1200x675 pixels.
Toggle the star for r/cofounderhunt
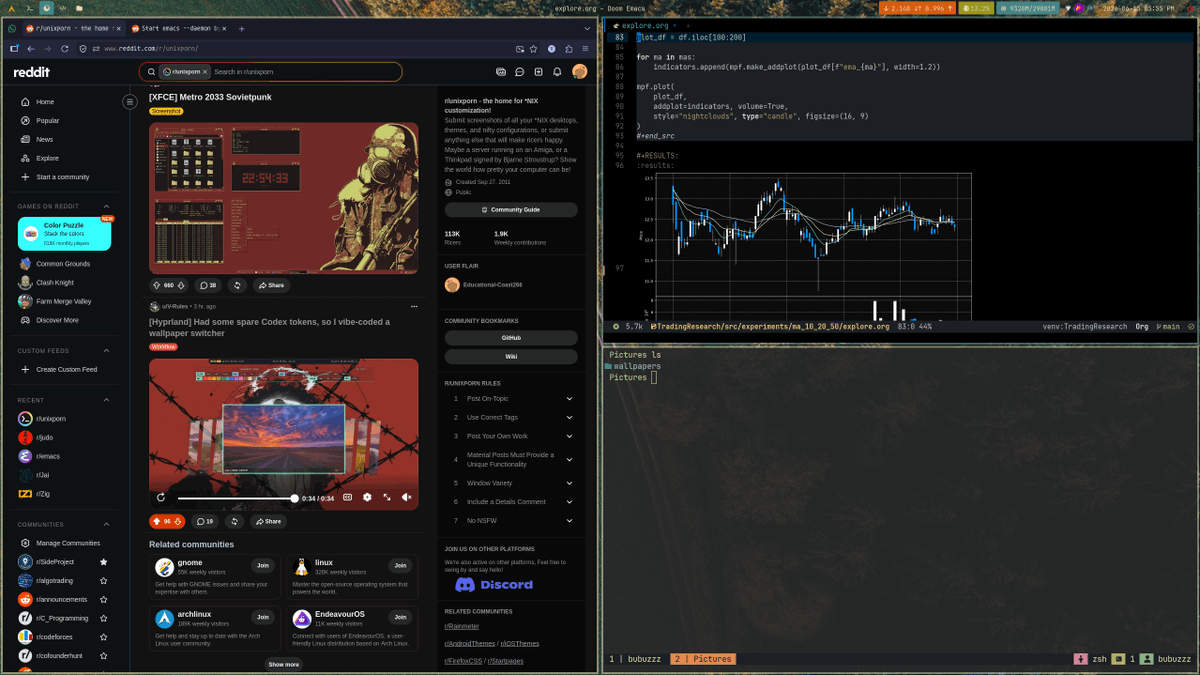click(103, 655)
